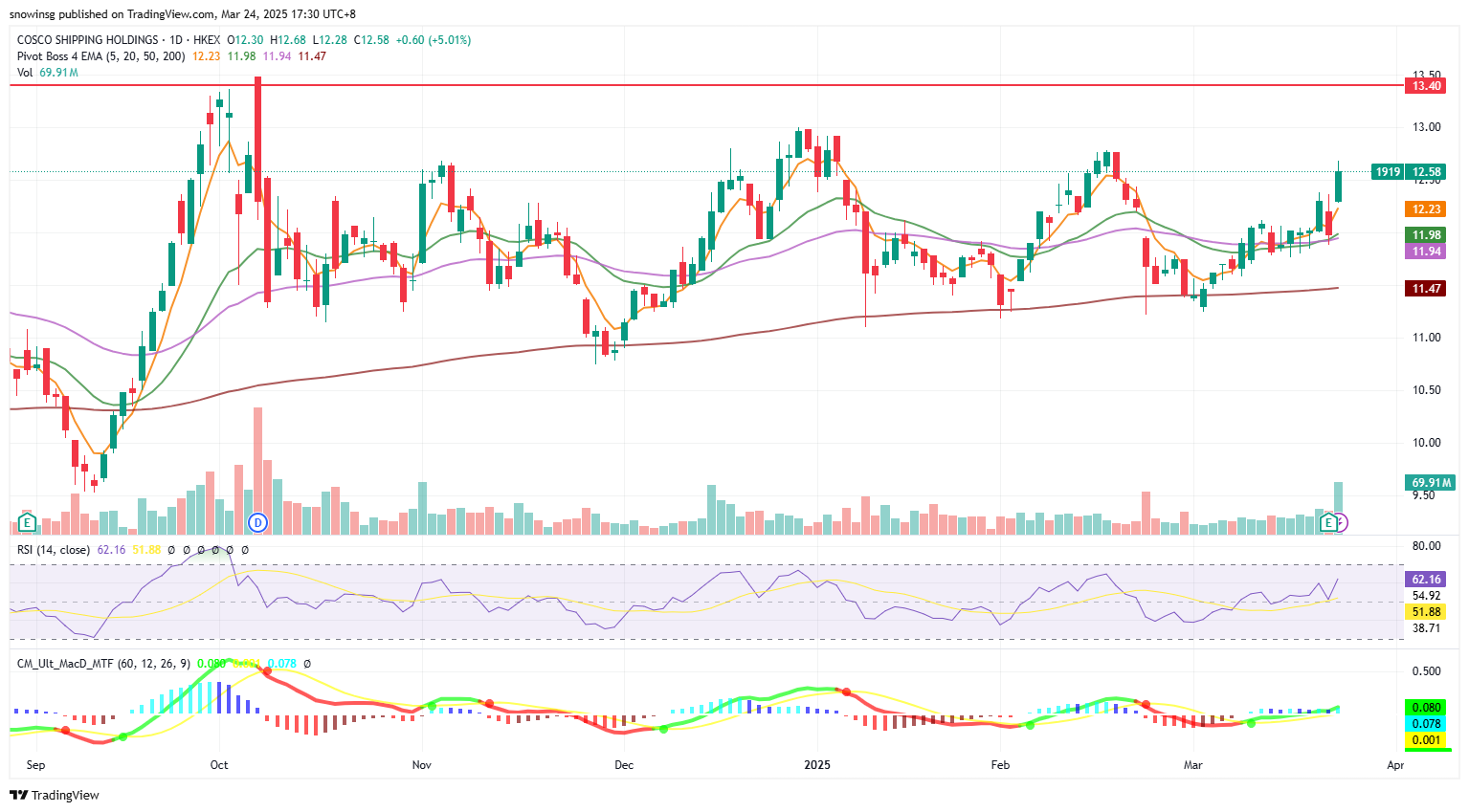Click the green 0.080 MACD axis label

pyautogui.click(x=1426, y=708)
